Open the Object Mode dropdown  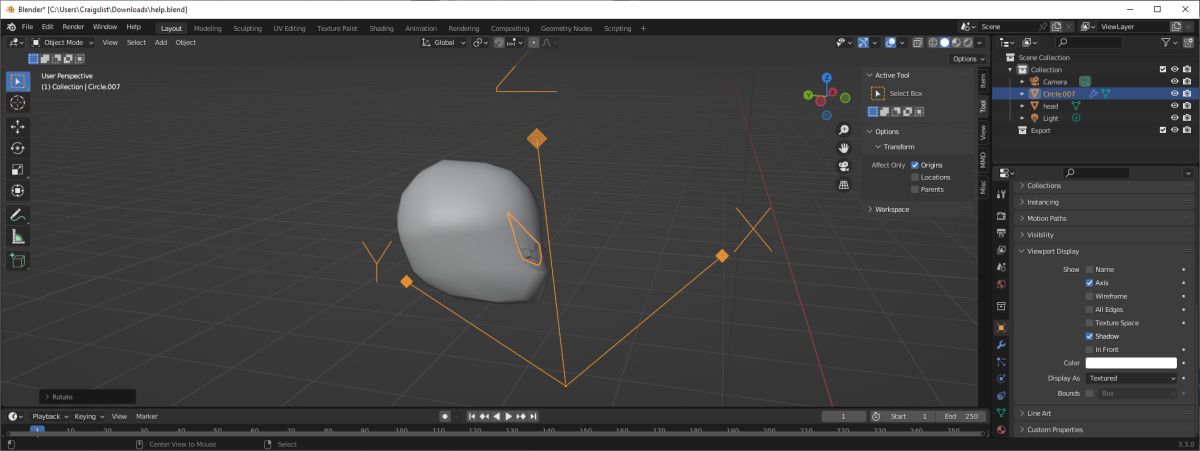coord(62,43)
